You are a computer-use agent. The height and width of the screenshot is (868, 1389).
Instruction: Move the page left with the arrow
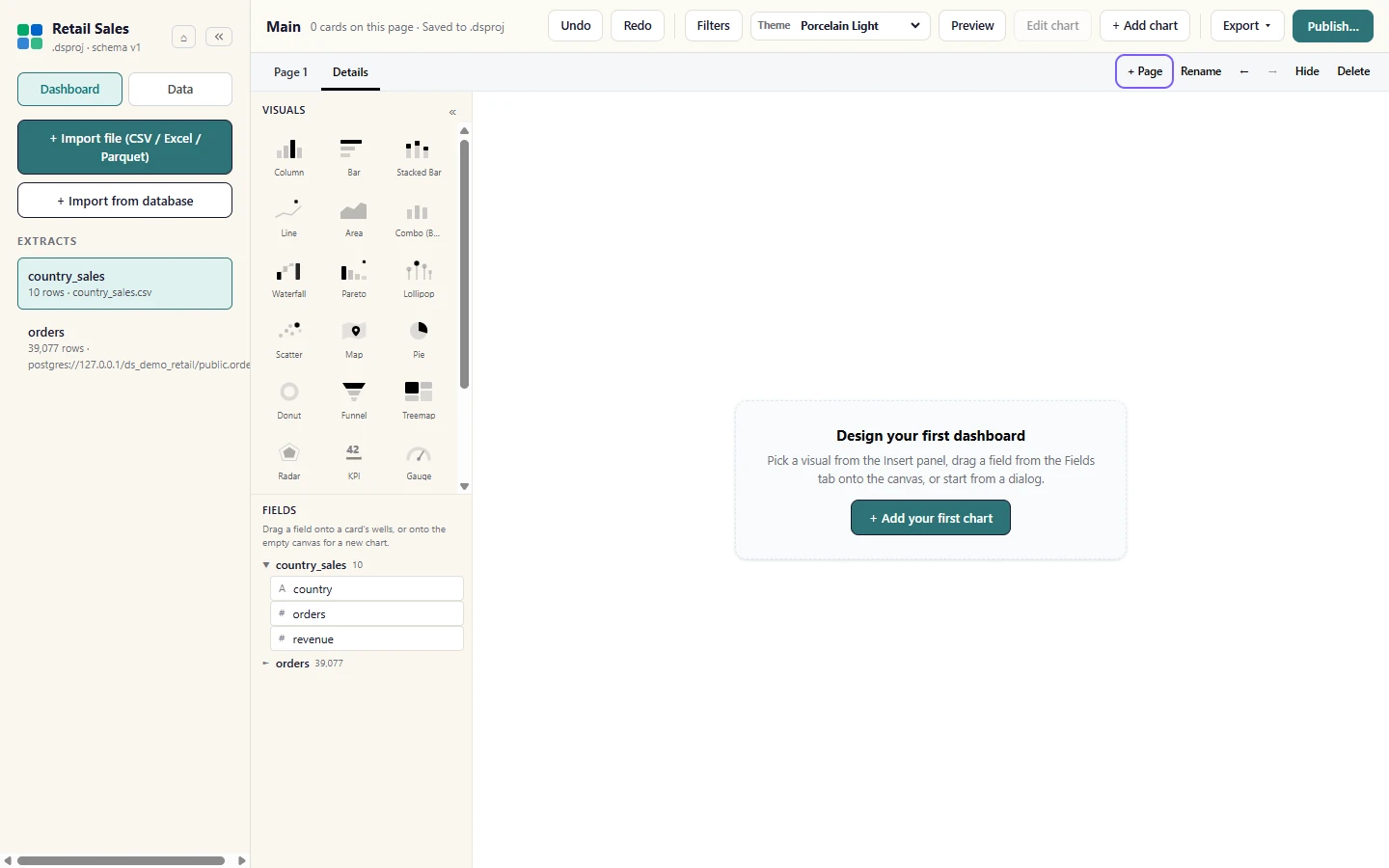tap(1244, 71)
